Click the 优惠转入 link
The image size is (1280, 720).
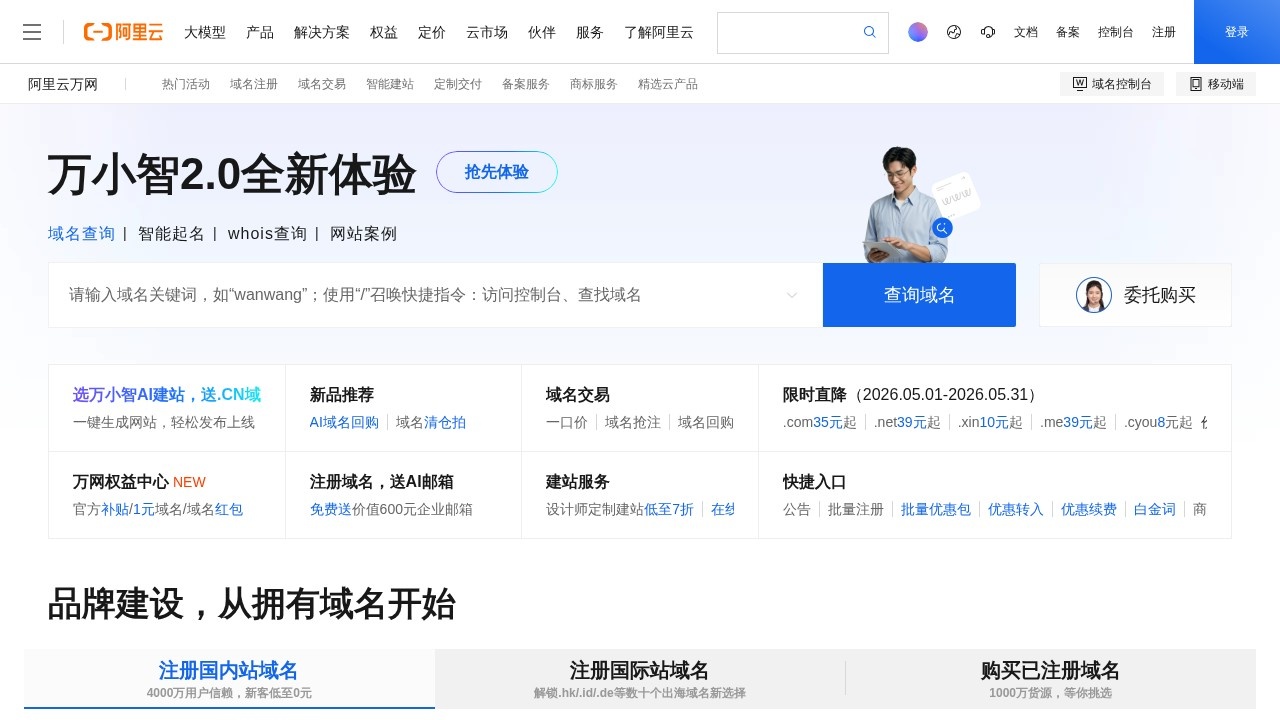click(1016, 509)
